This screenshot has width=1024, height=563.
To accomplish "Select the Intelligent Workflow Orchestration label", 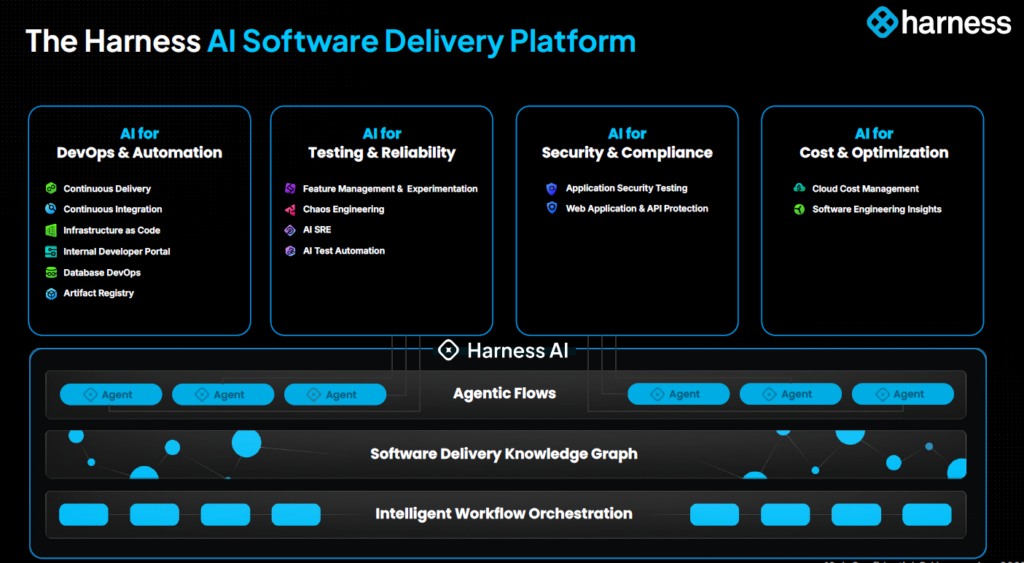I will tap(504, 514).
